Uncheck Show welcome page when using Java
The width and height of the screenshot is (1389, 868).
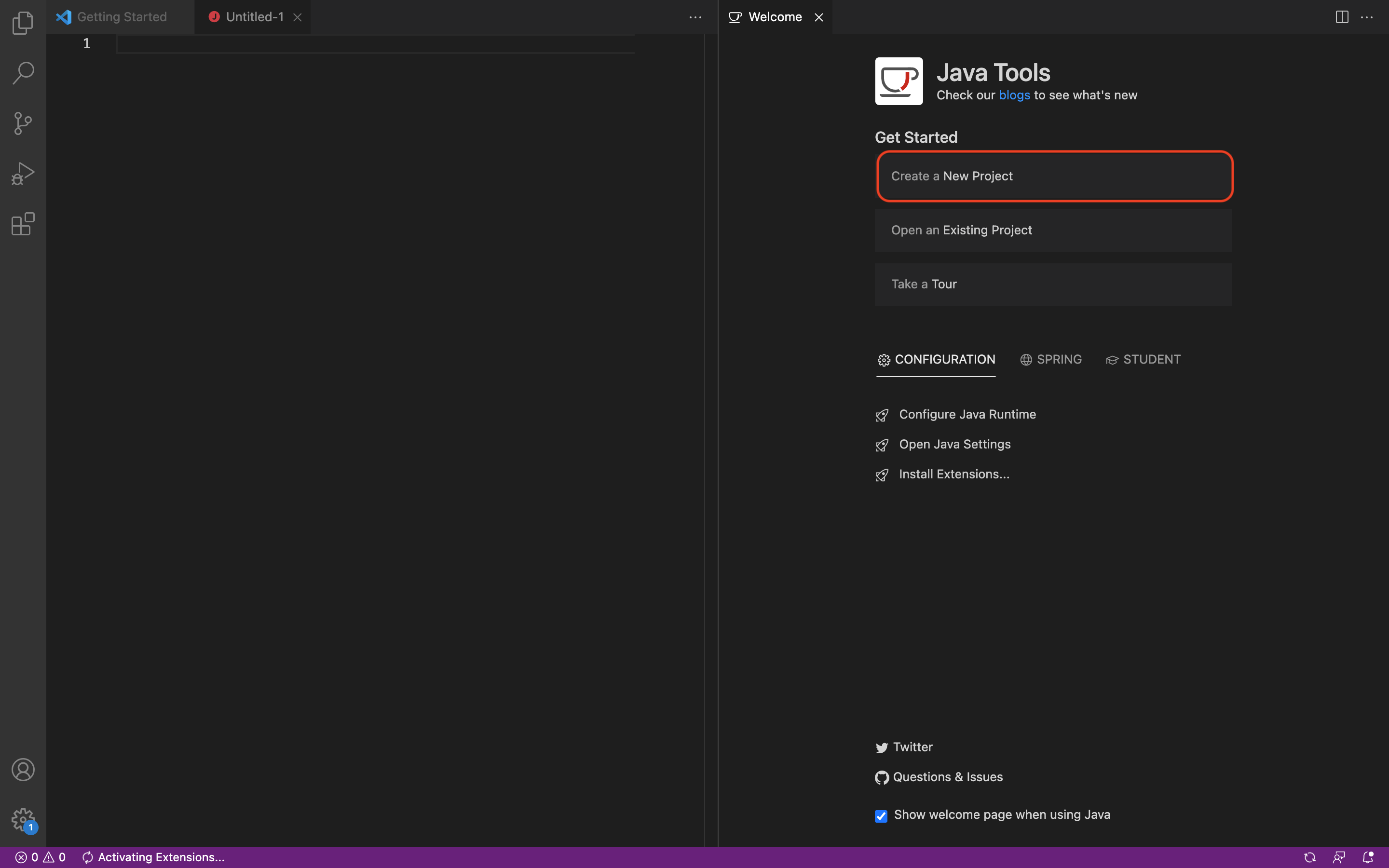tap(881, 816)
